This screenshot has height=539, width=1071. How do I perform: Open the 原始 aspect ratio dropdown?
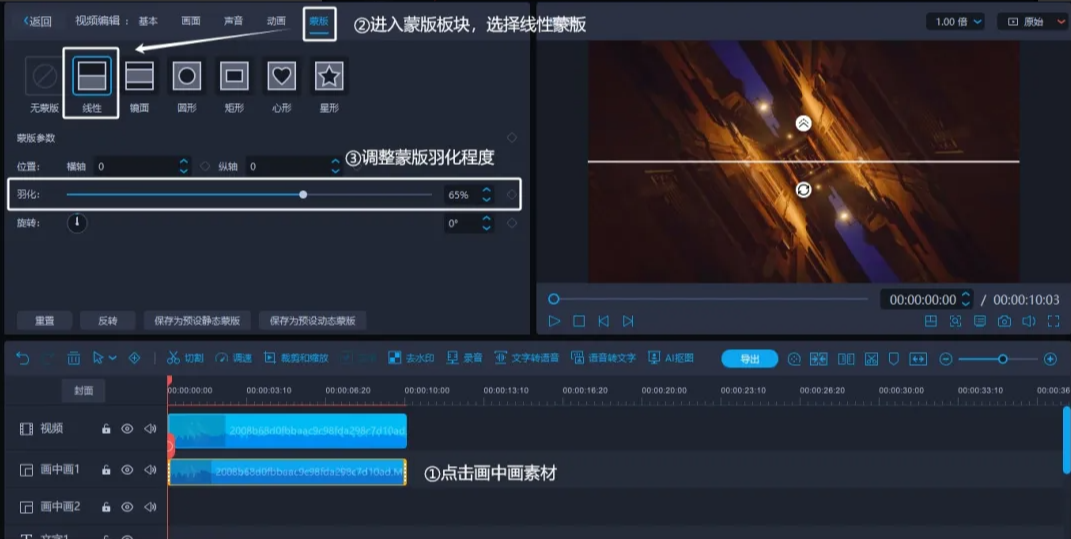[1033, 22]
